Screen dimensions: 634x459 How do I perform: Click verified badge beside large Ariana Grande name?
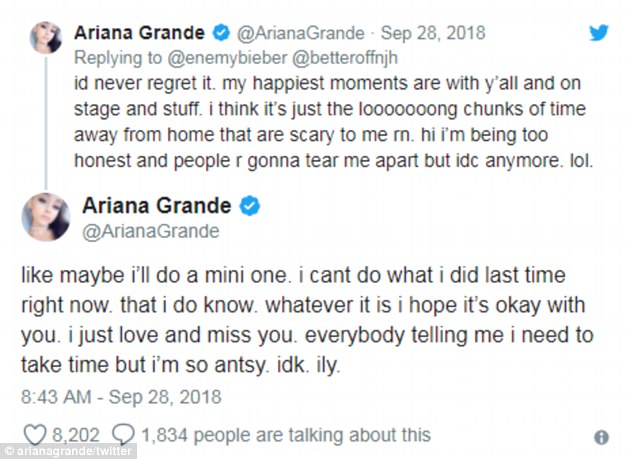point(250,206)
